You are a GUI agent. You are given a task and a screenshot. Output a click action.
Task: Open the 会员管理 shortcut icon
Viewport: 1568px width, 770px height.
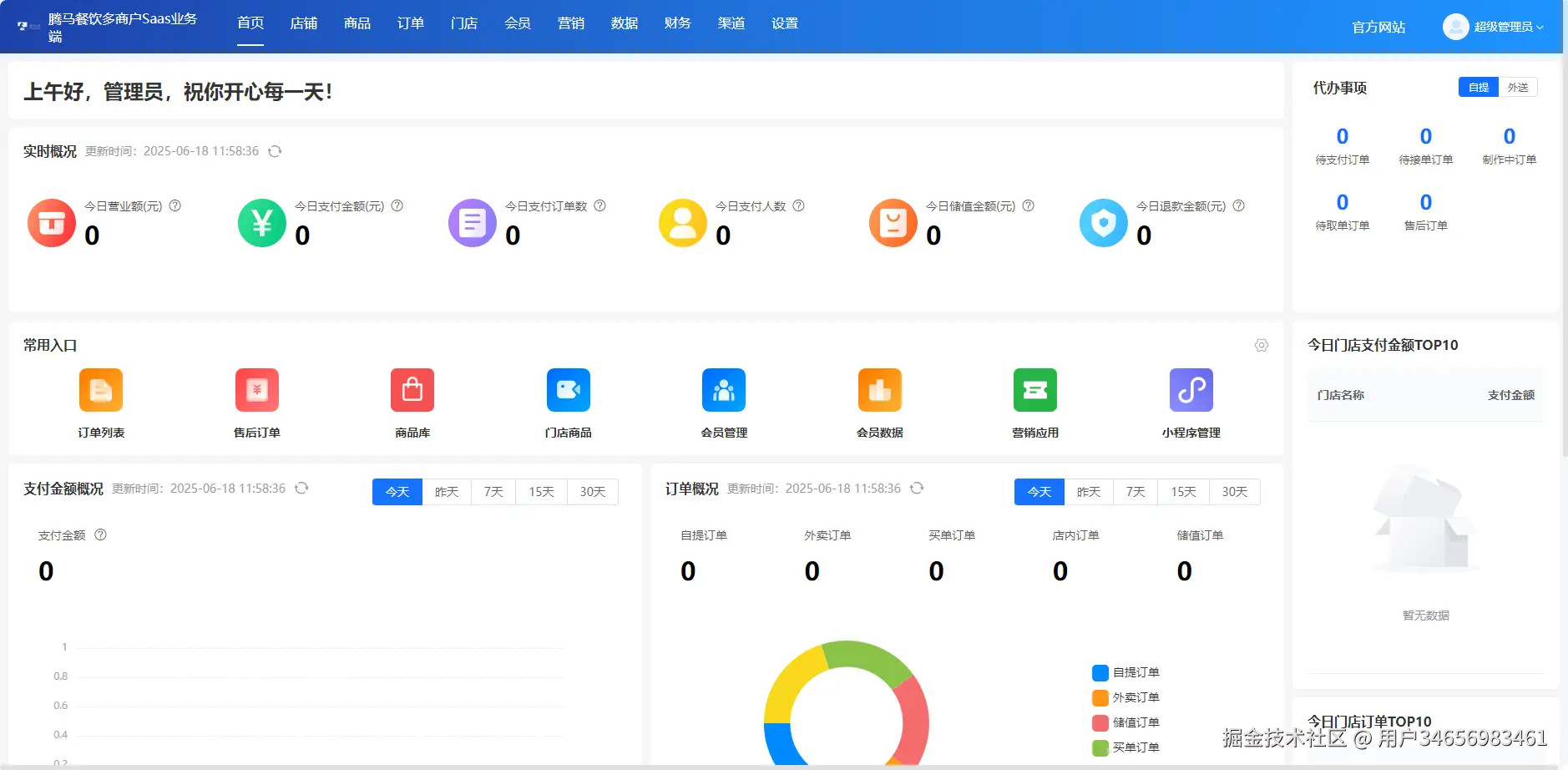point(724,390)
